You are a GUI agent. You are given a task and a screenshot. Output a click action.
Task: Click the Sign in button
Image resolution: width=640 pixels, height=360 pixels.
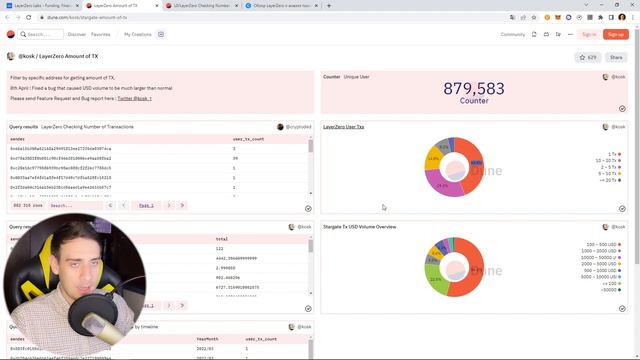(x=589, y=34)
